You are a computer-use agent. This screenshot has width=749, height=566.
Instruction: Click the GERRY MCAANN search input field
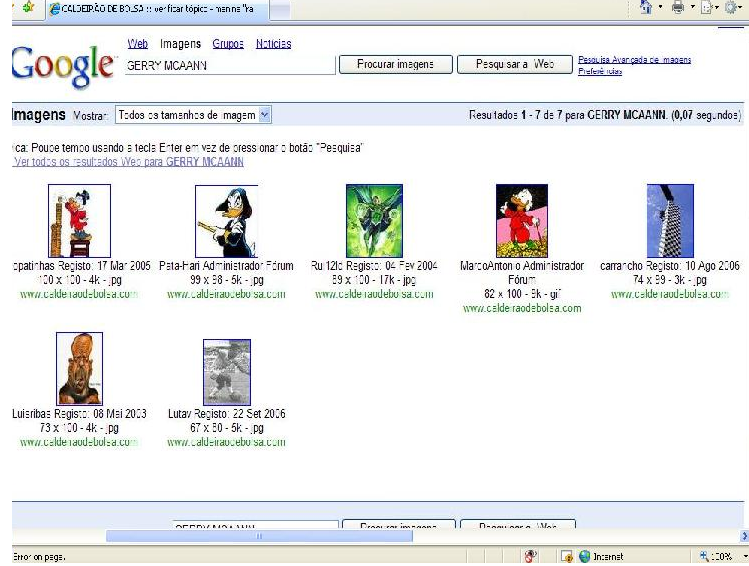[x=230, y=65]
